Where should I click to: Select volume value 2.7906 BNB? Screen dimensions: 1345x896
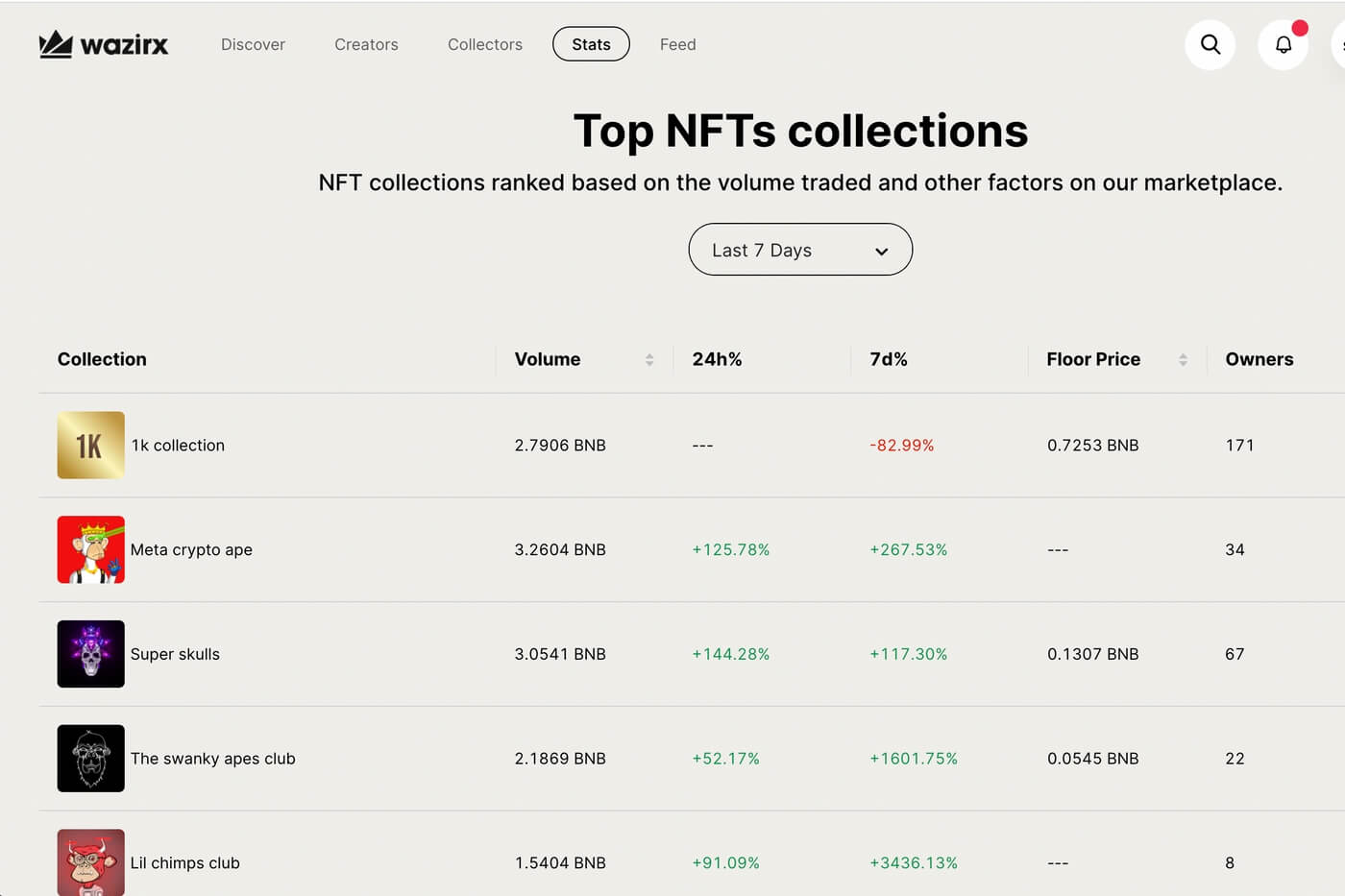click(560, 446)
